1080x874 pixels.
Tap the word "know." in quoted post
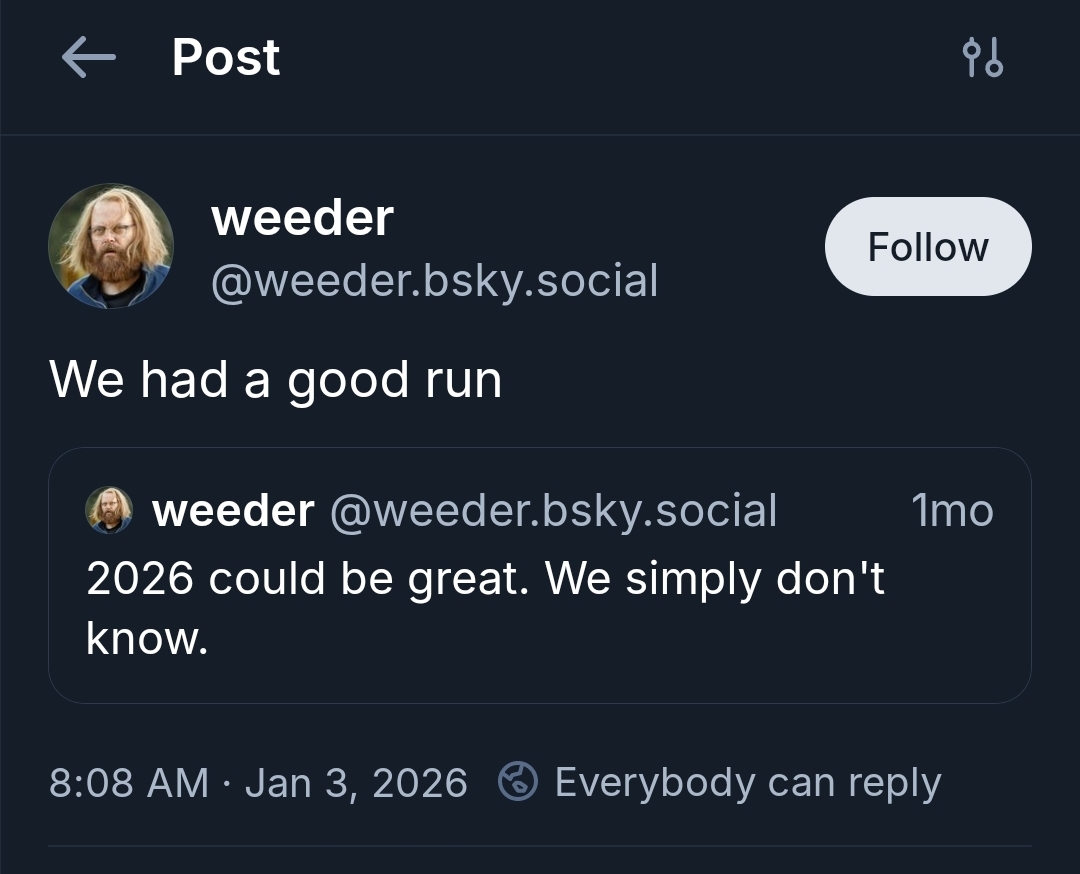[147, 638]
